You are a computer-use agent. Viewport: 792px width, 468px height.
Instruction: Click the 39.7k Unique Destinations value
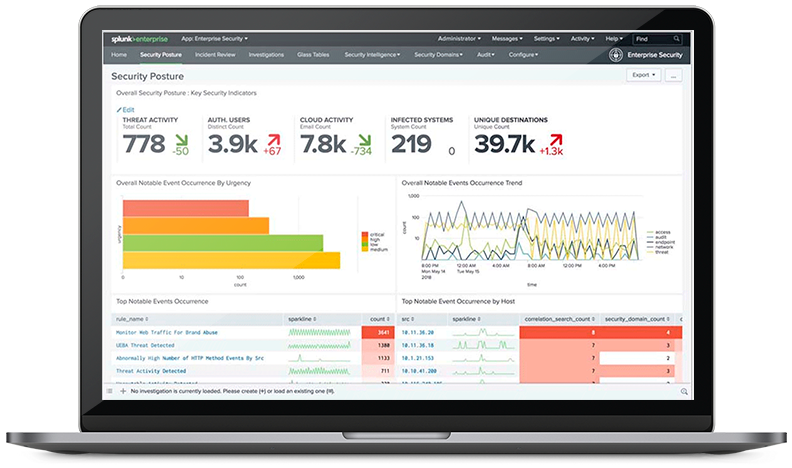[x=504, y=144]
